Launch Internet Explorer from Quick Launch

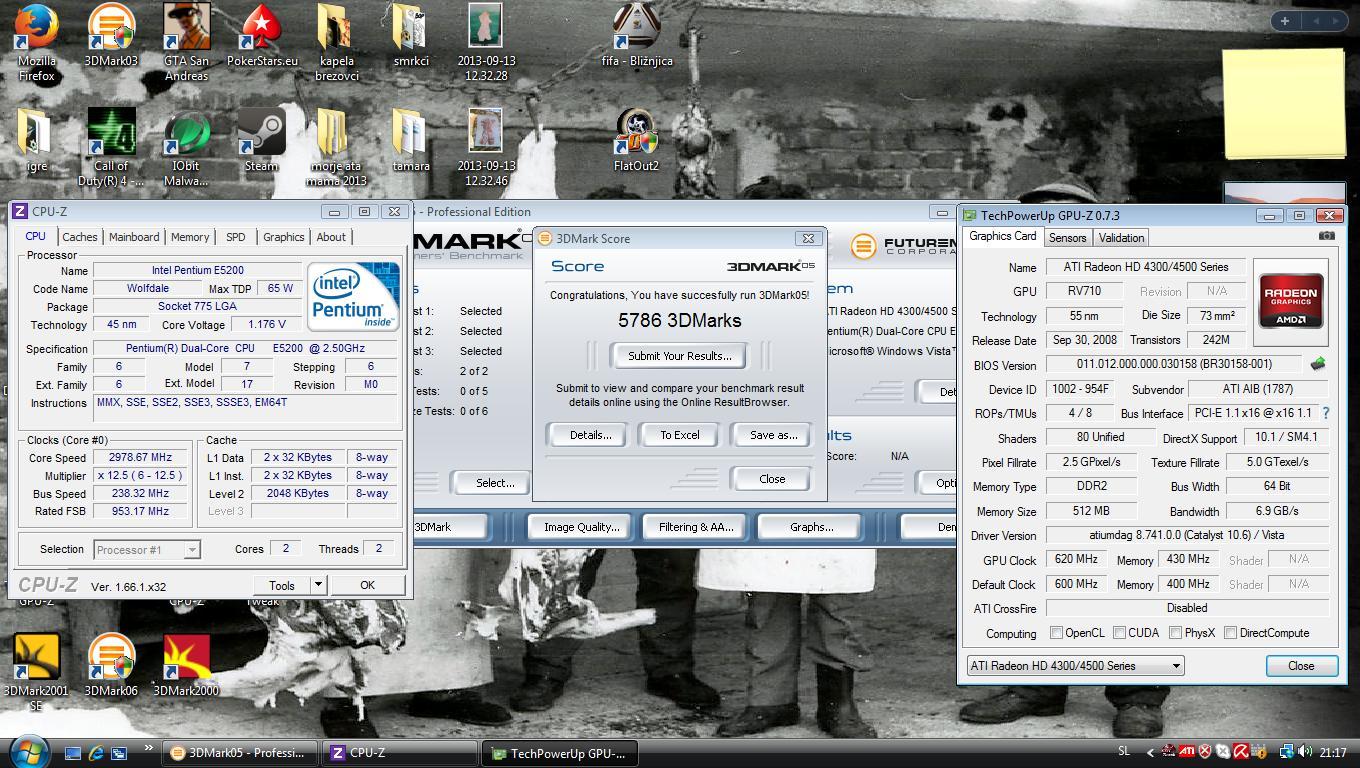point(97,753)
